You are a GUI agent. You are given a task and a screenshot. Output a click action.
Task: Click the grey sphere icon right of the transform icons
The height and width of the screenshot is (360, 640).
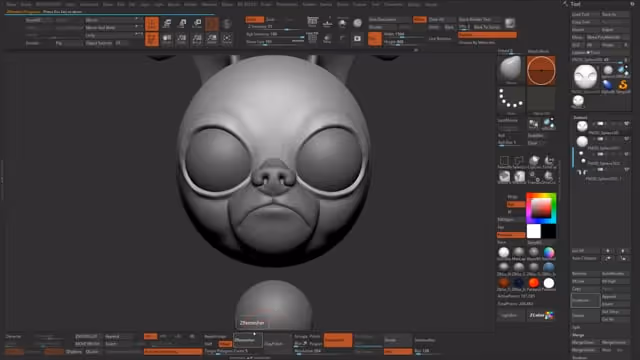227,24
